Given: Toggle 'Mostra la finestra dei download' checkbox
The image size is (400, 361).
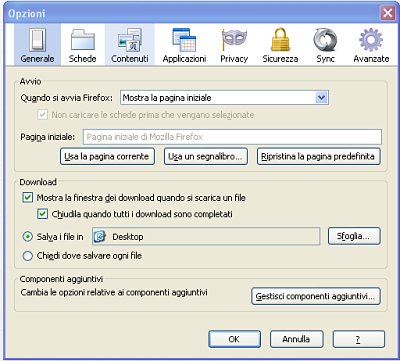Looking at the screenshot, I should click(x=27, y=198).
